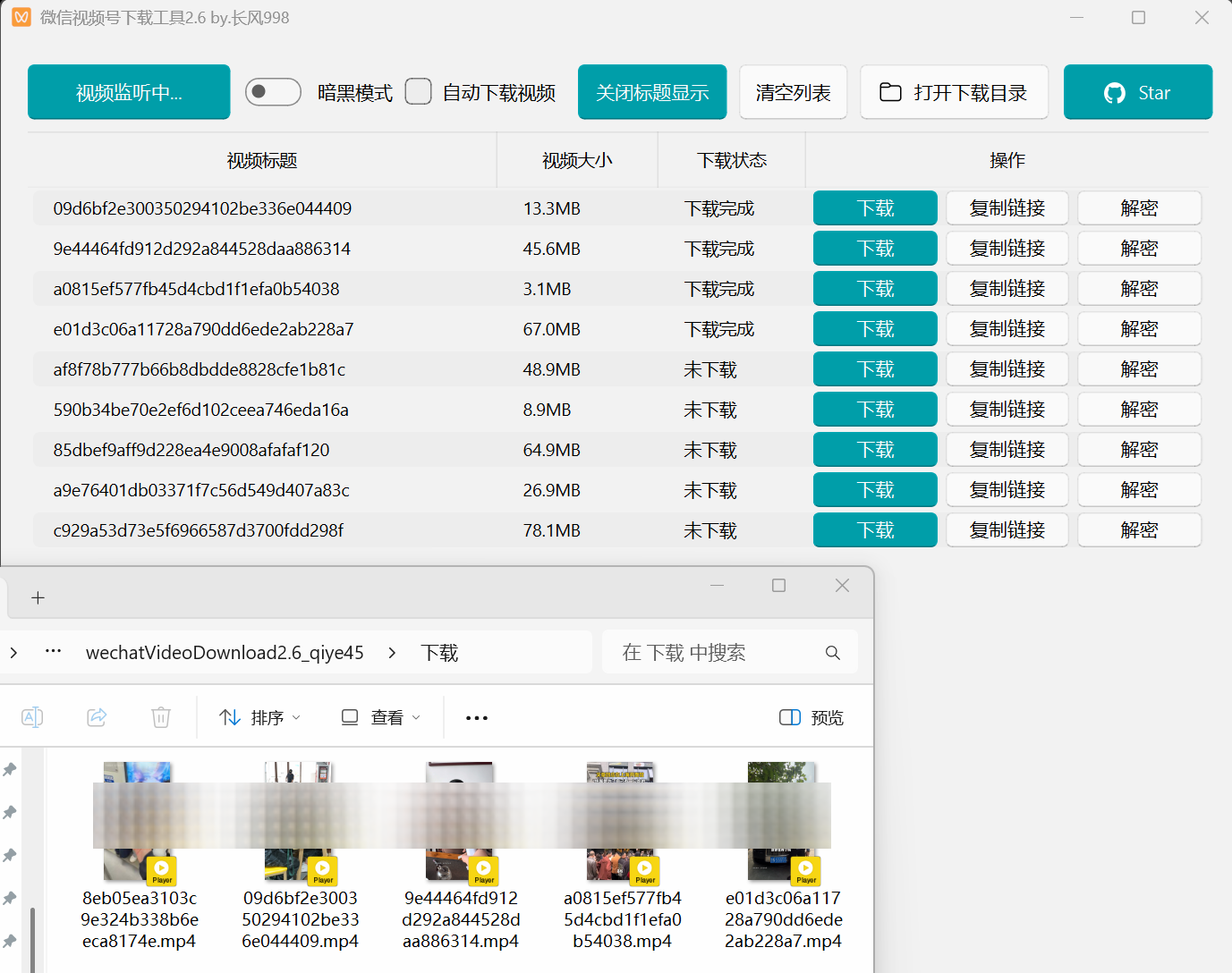Image resolution: width=1232 pixels, height=973 pixels.
Task: Expand the breadcrumb chevron after wechatVideoDownload2.6_qiye45
Action: coord(392,652)
